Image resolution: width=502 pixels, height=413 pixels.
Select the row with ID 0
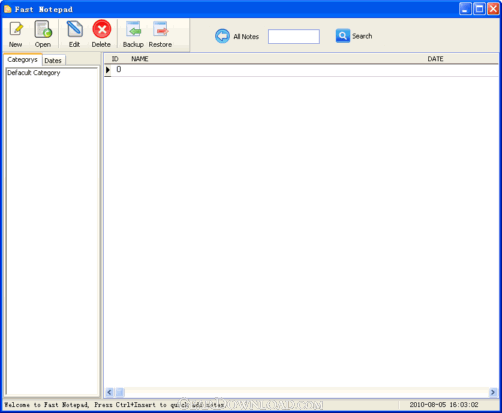301,70
